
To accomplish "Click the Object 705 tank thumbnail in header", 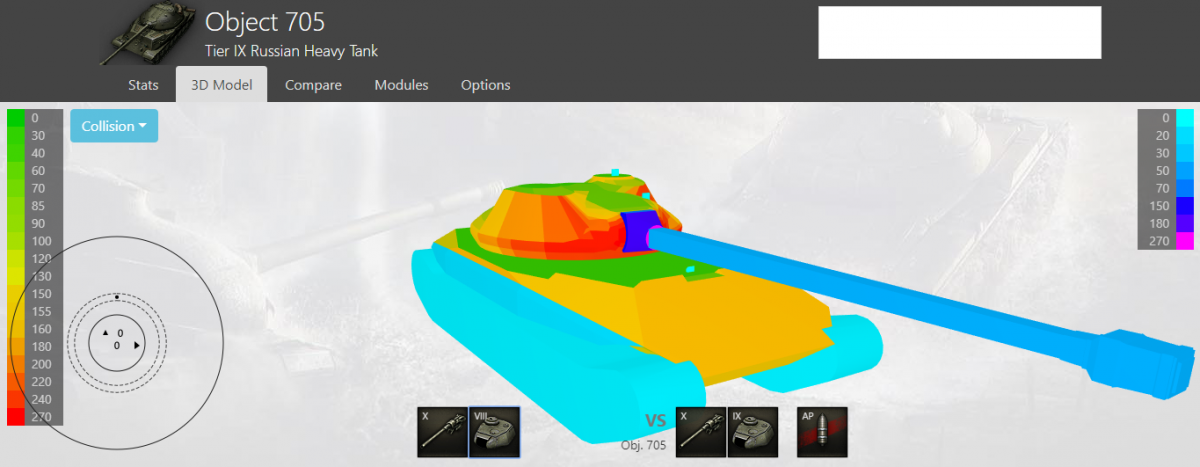I will tap(151, 33).
